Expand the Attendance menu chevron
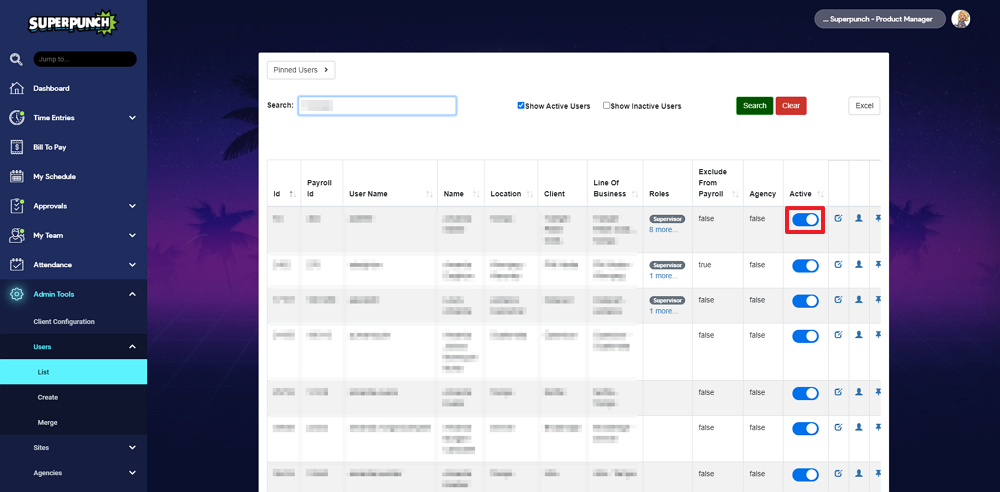 [133, 265]
